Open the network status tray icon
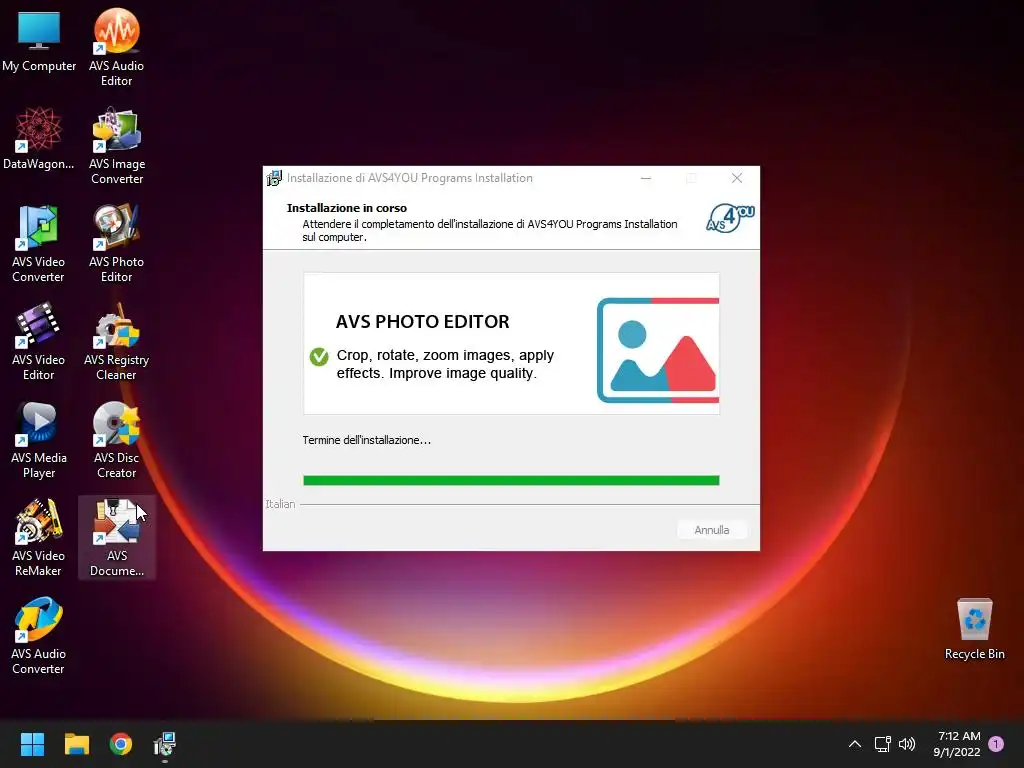The width and height of the screenshot is (1024, 768). 882,744
